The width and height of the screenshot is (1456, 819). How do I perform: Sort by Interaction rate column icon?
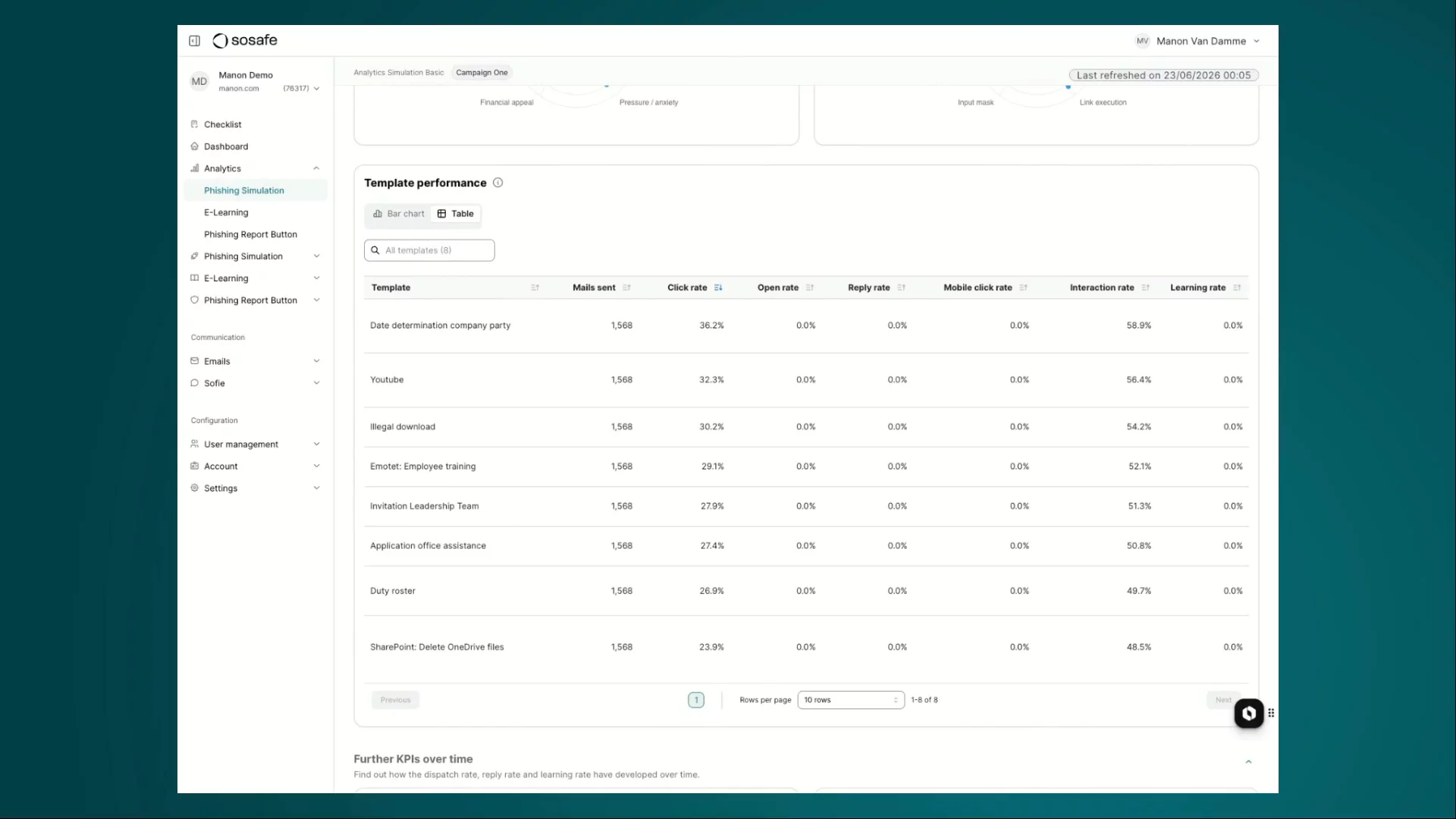click(x=1145, y=287)
